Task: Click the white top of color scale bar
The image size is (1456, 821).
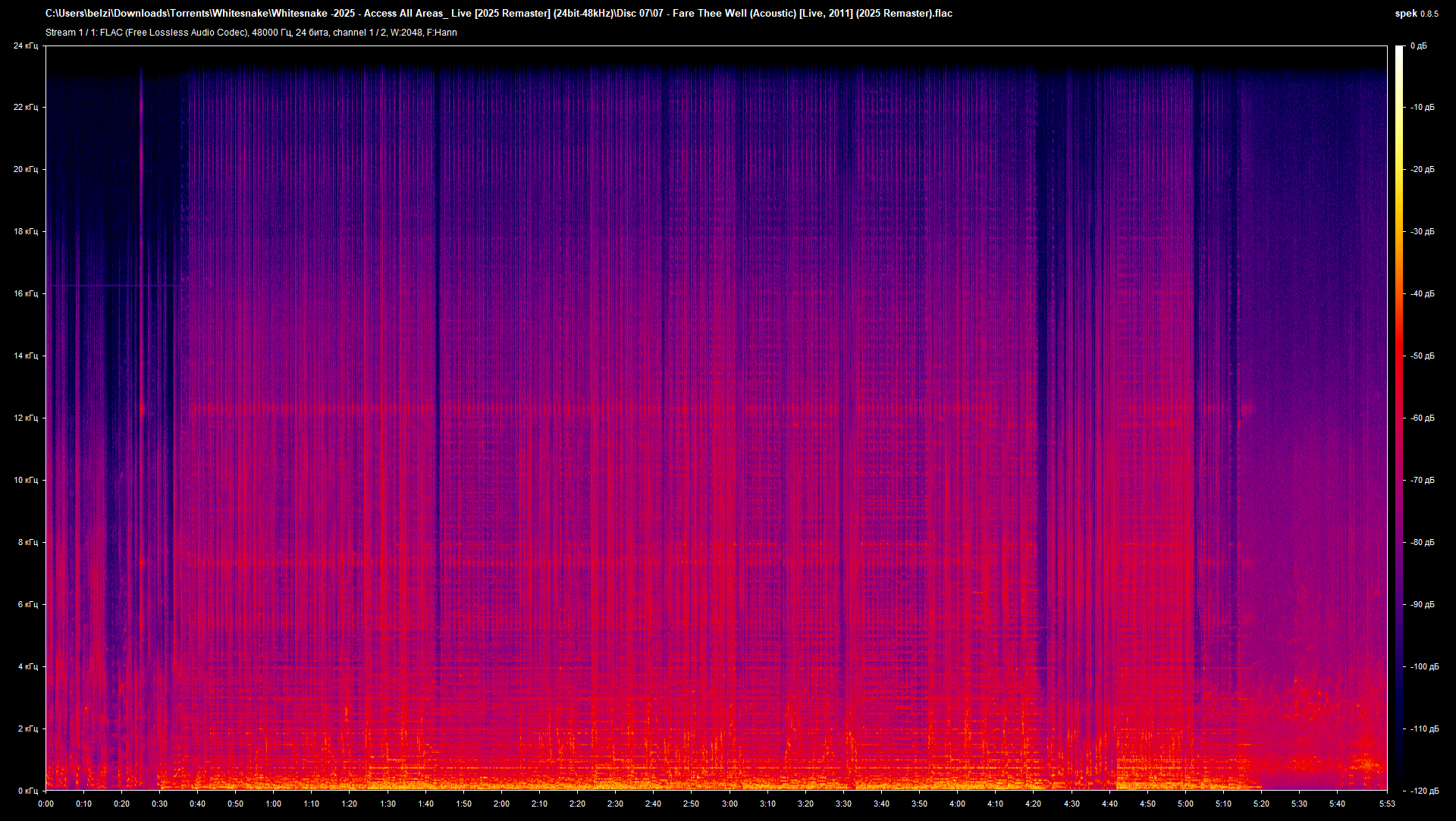Action: coord(1399,52)
